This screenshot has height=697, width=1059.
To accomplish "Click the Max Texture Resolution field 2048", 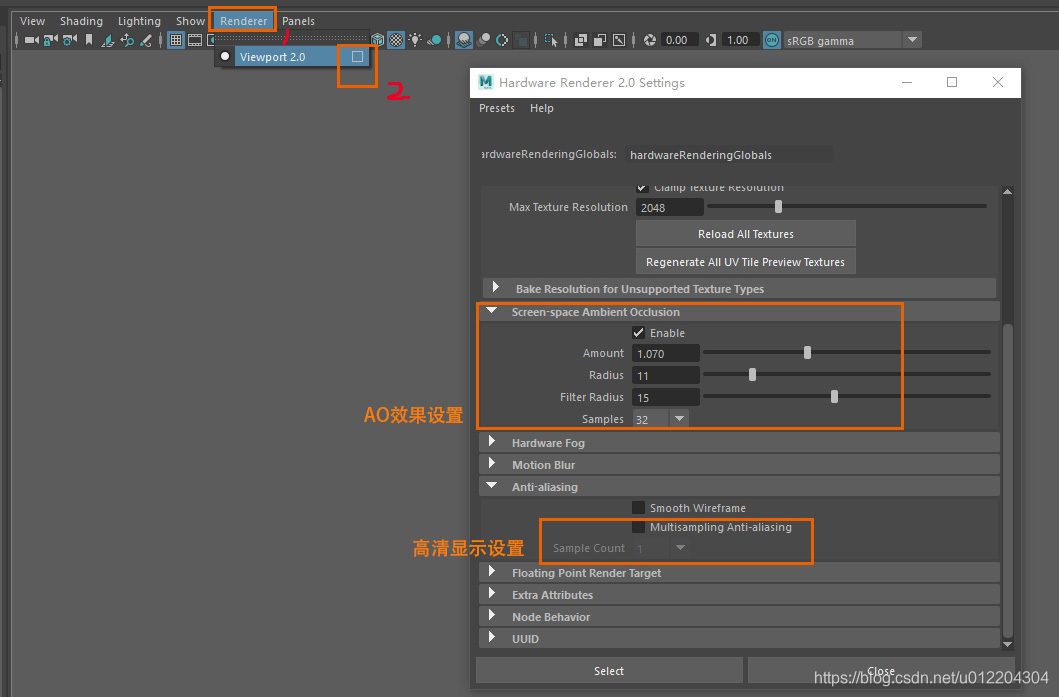I will pos(669,207).
